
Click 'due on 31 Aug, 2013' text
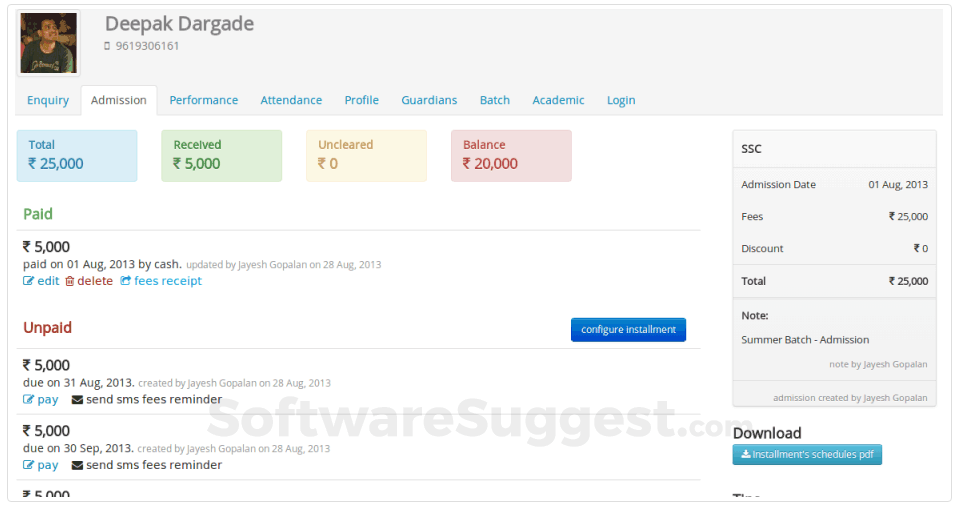(x=78, y=383)
